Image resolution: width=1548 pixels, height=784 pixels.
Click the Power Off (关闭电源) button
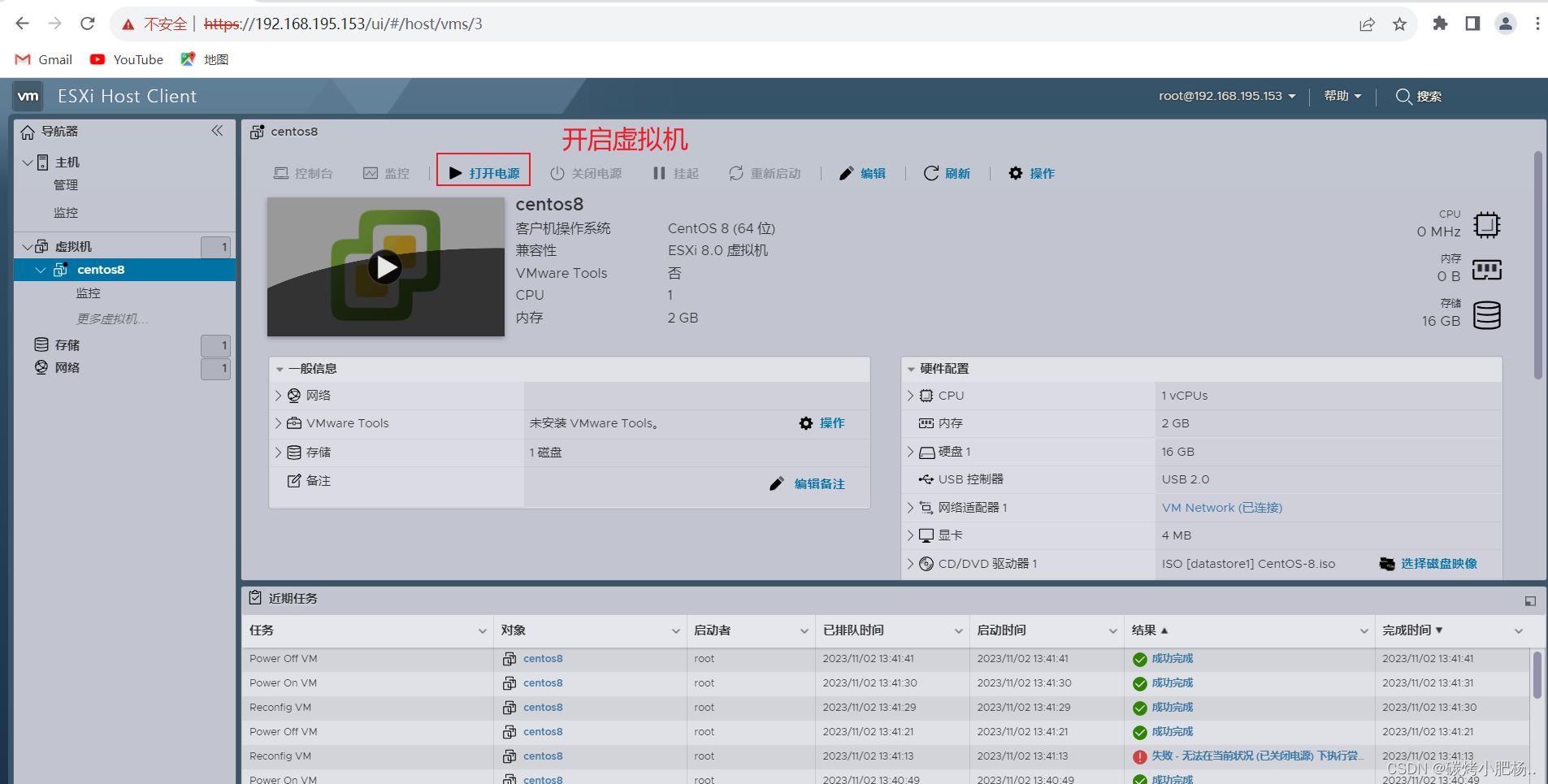pyautogui.click(x=586, y=173)
